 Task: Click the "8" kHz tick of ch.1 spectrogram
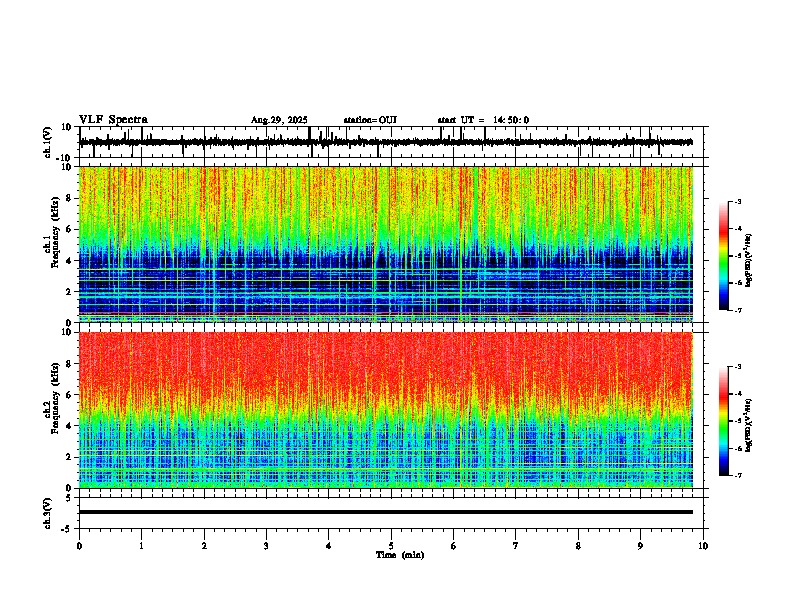[x=70, y=198]
